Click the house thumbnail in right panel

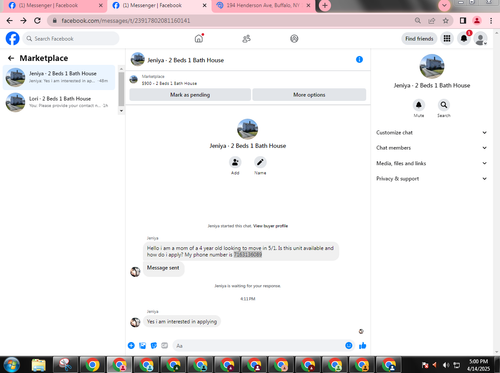(432, 66)
